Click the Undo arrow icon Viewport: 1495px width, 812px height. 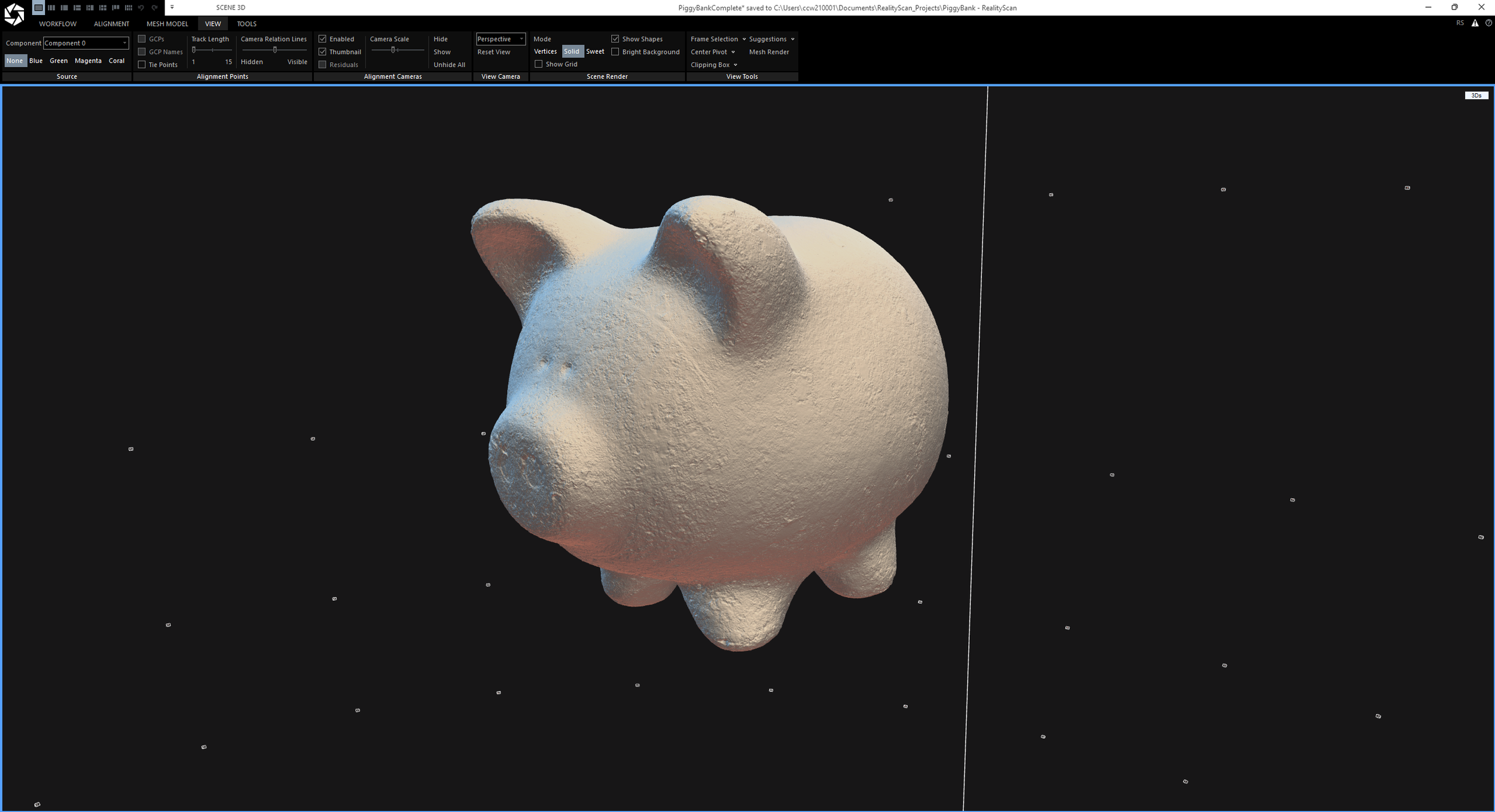(141, 8)
